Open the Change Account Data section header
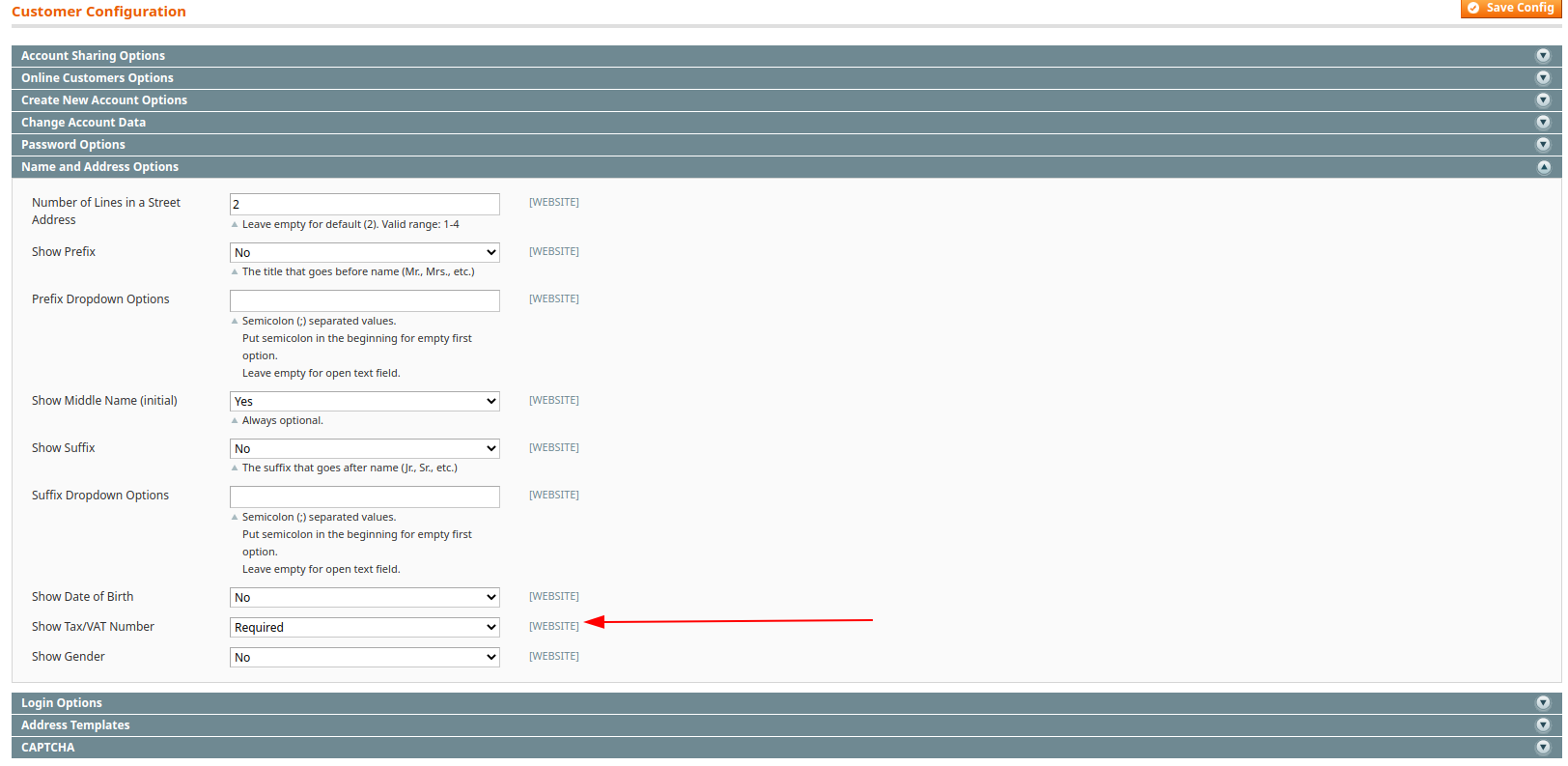Image resolution: width=1568 pixels, height=766 pixels. click(x=786, y=123)
